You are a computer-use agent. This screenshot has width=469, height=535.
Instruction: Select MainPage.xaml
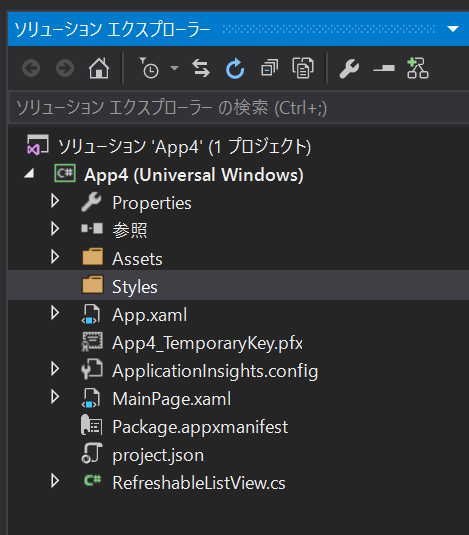pyautogui.click(x=172, y=399)
